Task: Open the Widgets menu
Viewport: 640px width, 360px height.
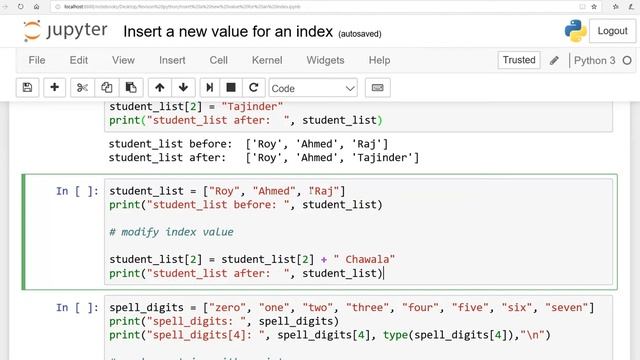Action: click(325, 60)
